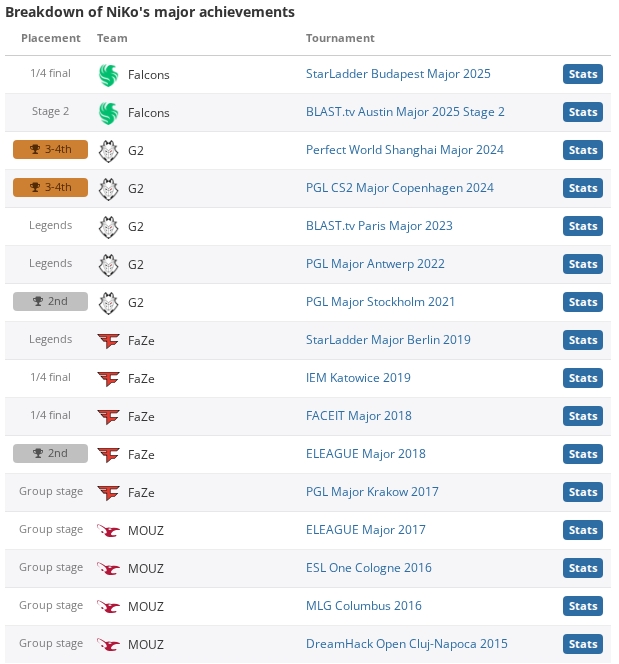Open ESL One Cologne 2016 link
This screenshot has width=619, height=664.
(x=369, y=568)
